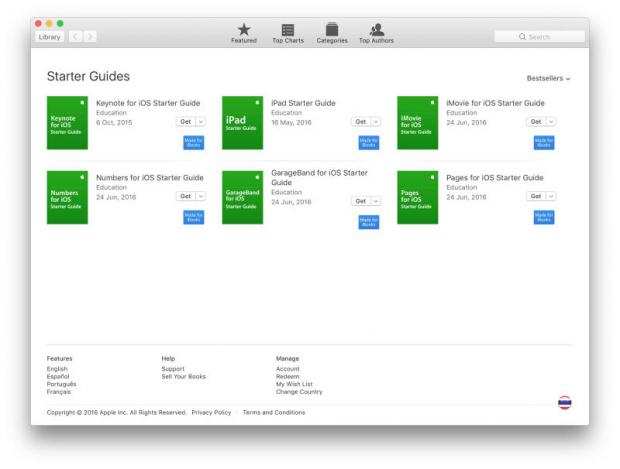This screenshot has width=620, height=469.
Task: Select Español in footer Features
Action: pos(58,376)
